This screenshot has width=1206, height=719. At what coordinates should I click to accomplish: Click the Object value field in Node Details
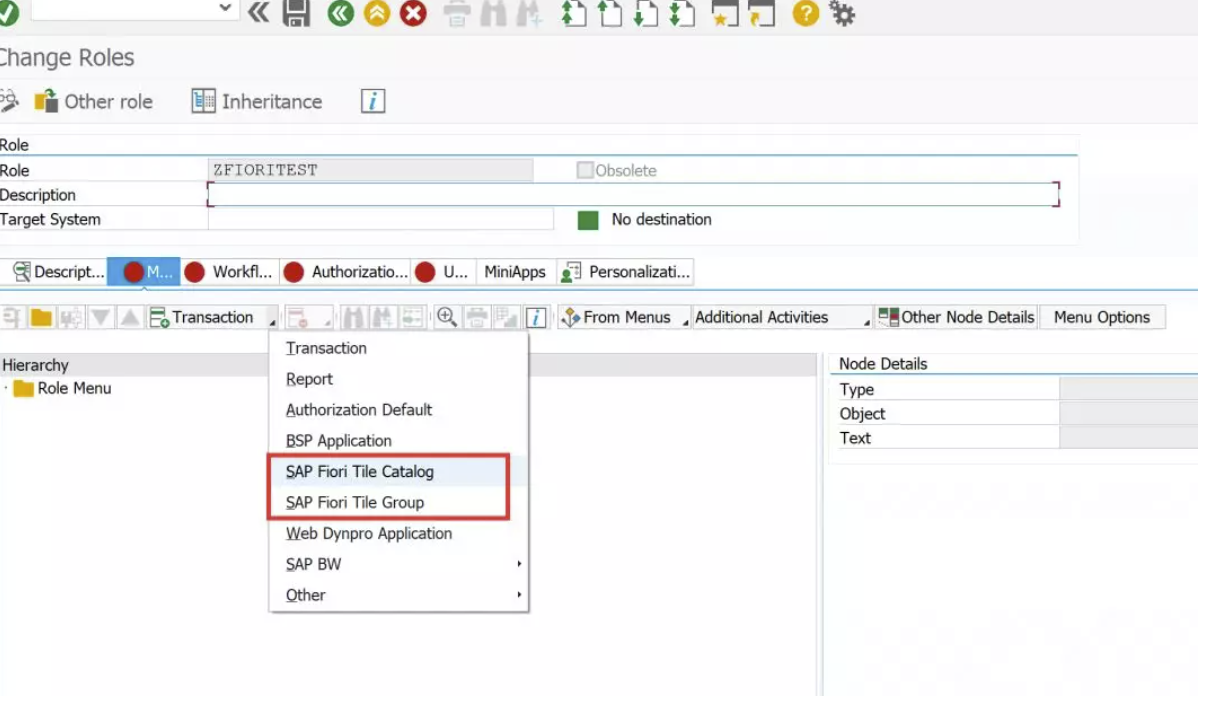click(1128, 413)
